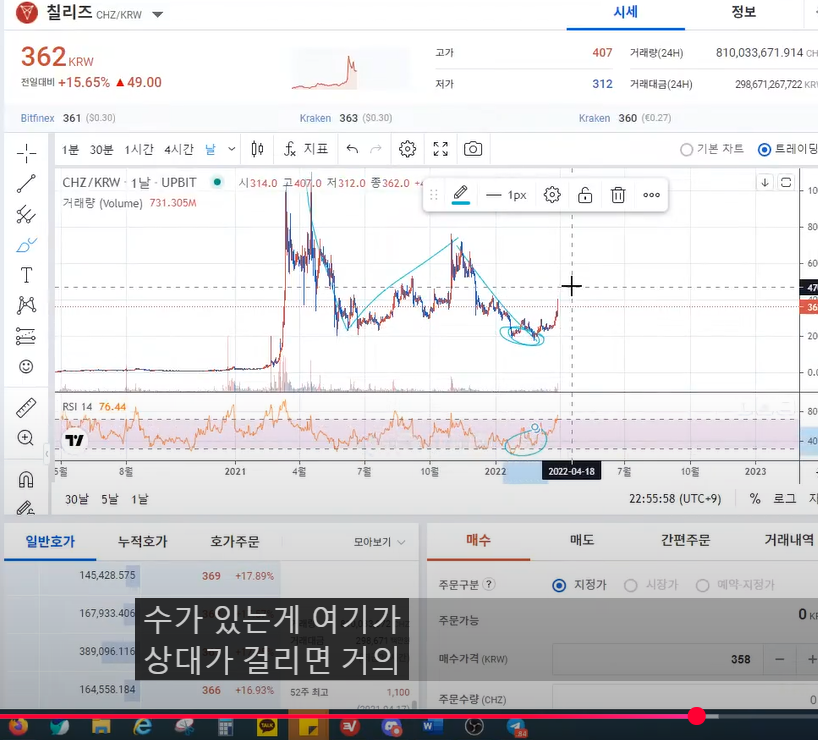Toggle the magnet mode icon
The width and height of the screenshot is (818, 740).
click(x=26, y=479)
